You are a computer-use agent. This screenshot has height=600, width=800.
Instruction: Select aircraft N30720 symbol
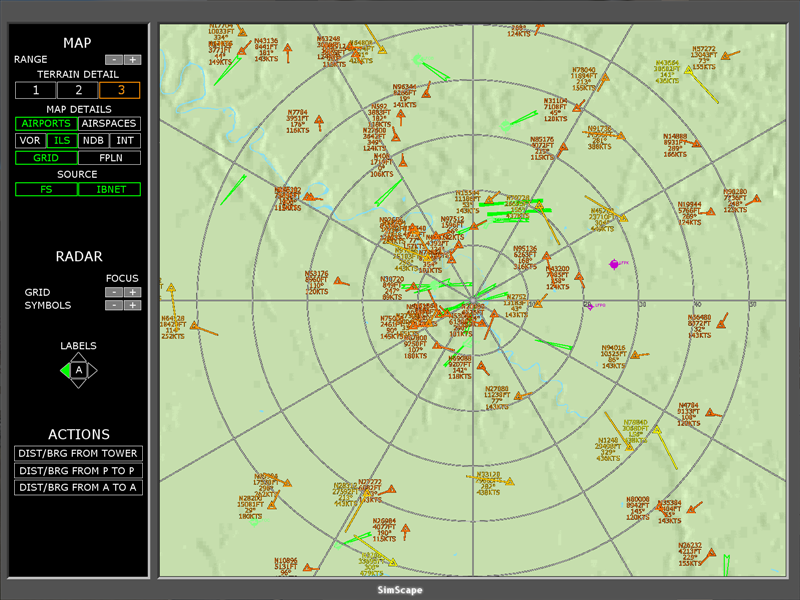coord(414,287)
